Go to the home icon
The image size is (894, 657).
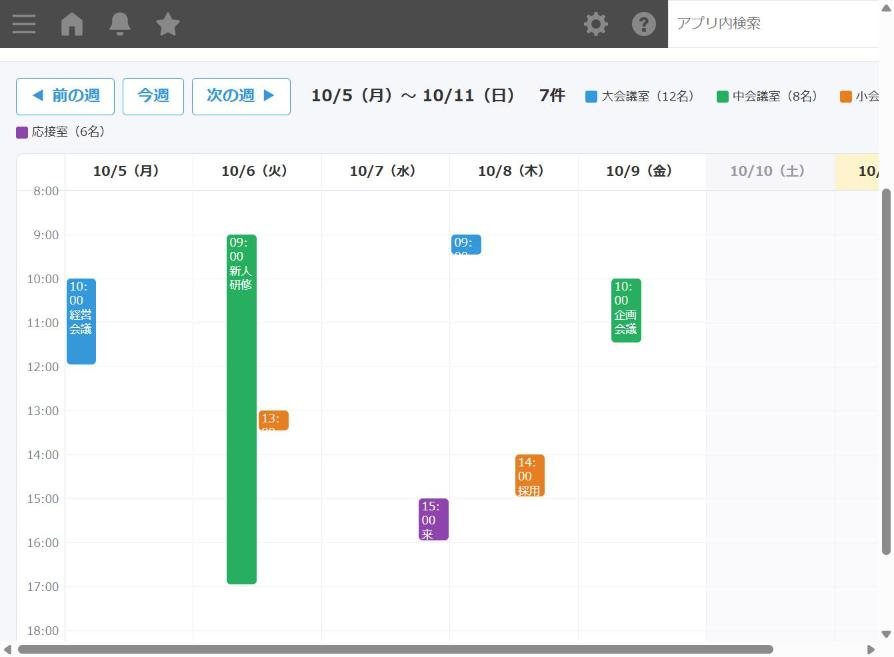(x=72, y=24)
